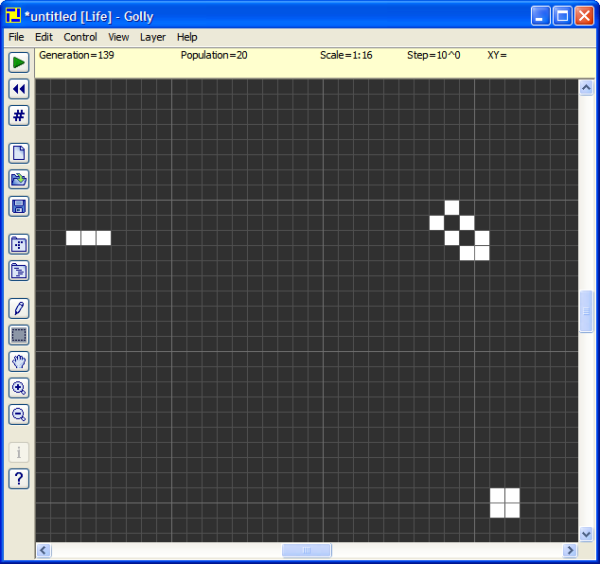Viewport: 600px width, 564px height.
Task: Expand the View menu
Action: (119, 37)
